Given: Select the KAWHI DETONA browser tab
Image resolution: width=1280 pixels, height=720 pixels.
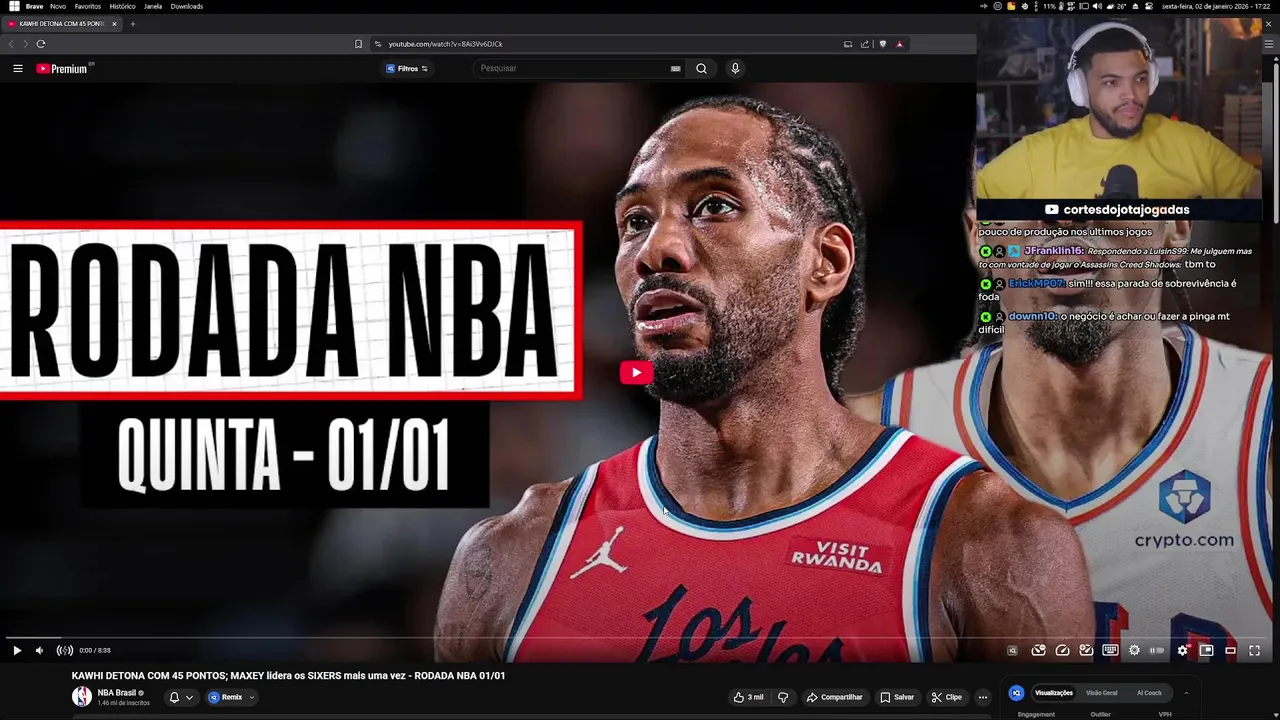Looking at the screenshot, I should tap(62, 24).
